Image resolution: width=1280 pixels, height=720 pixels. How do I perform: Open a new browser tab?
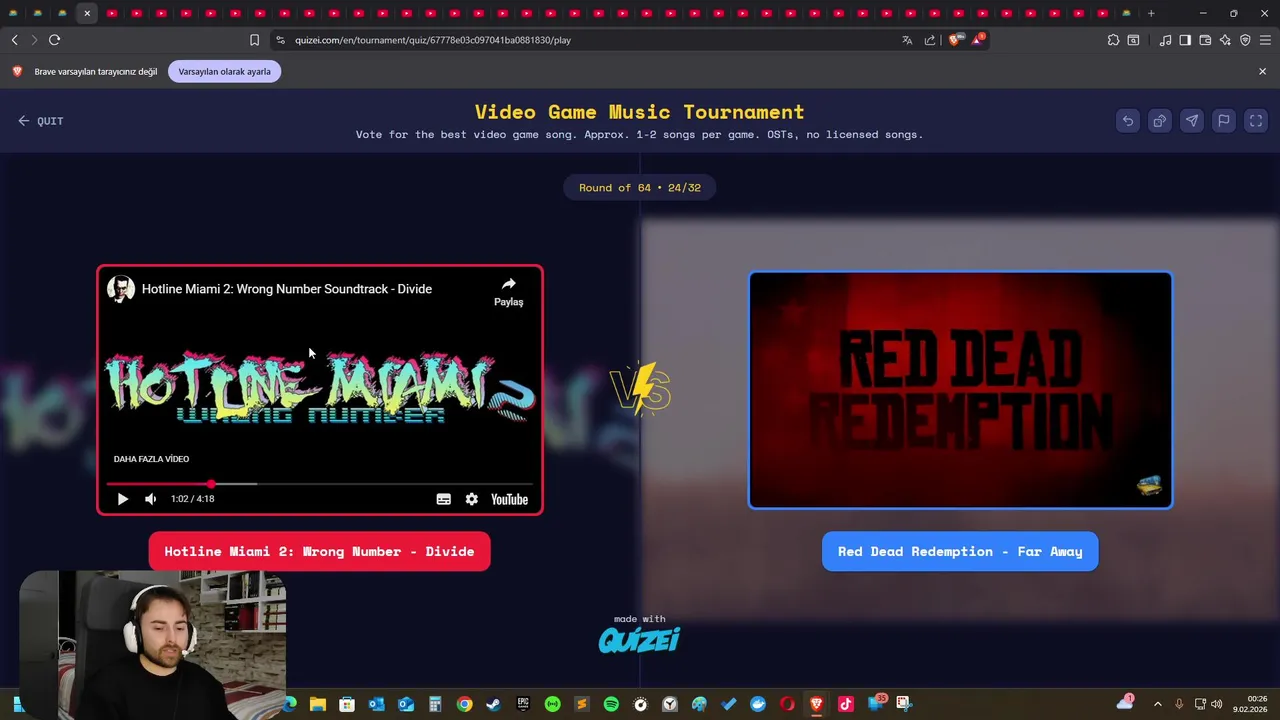click(1151, 13)
